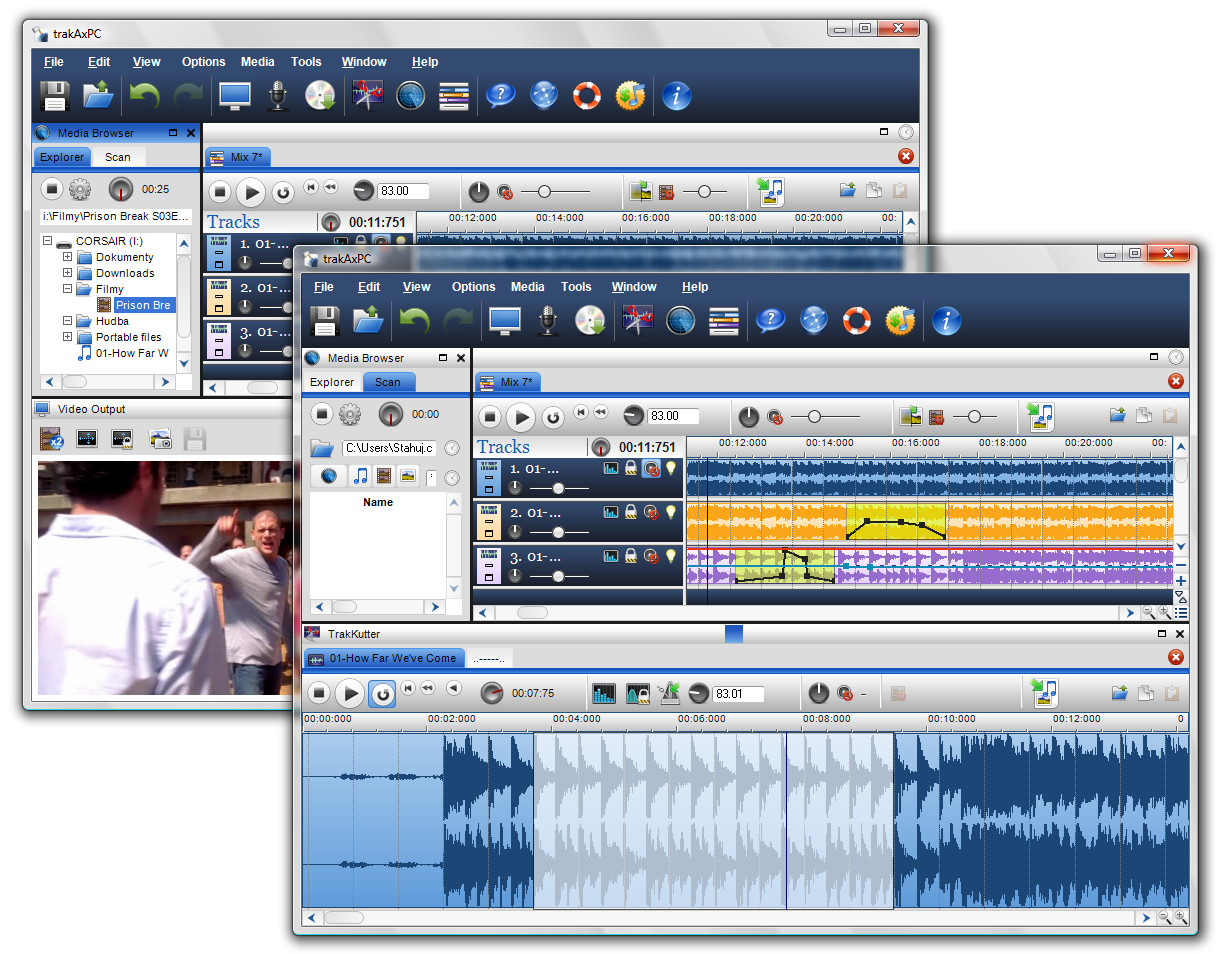Viewport: 1219px width, 954px height.
Task: Stop mix playback in the front window
Action: 489,416
